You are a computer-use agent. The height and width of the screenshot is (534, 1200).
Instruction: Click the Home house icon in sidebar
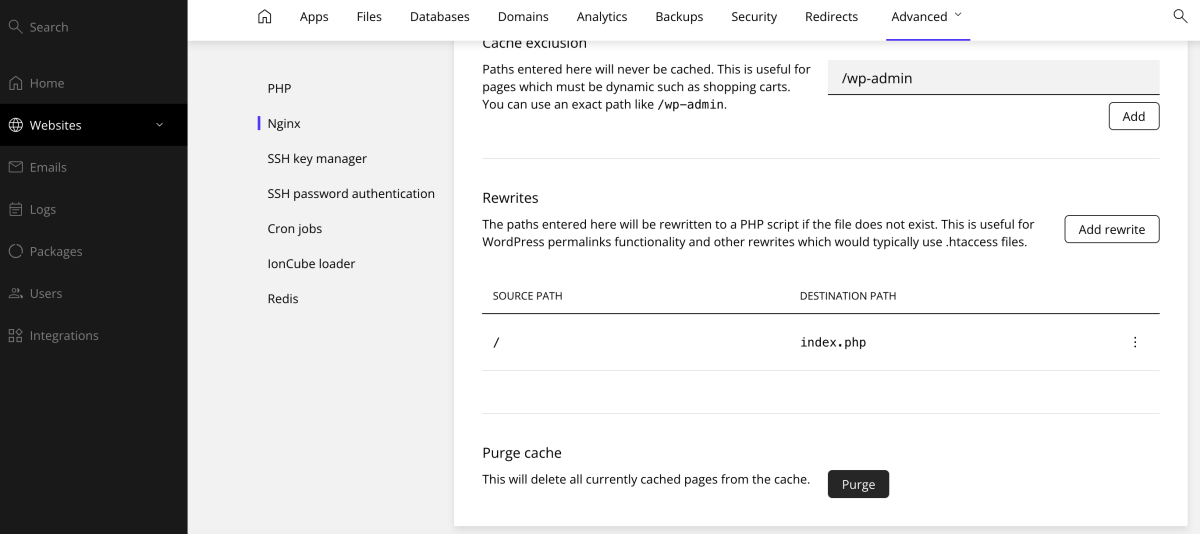[x=15, y=83]
